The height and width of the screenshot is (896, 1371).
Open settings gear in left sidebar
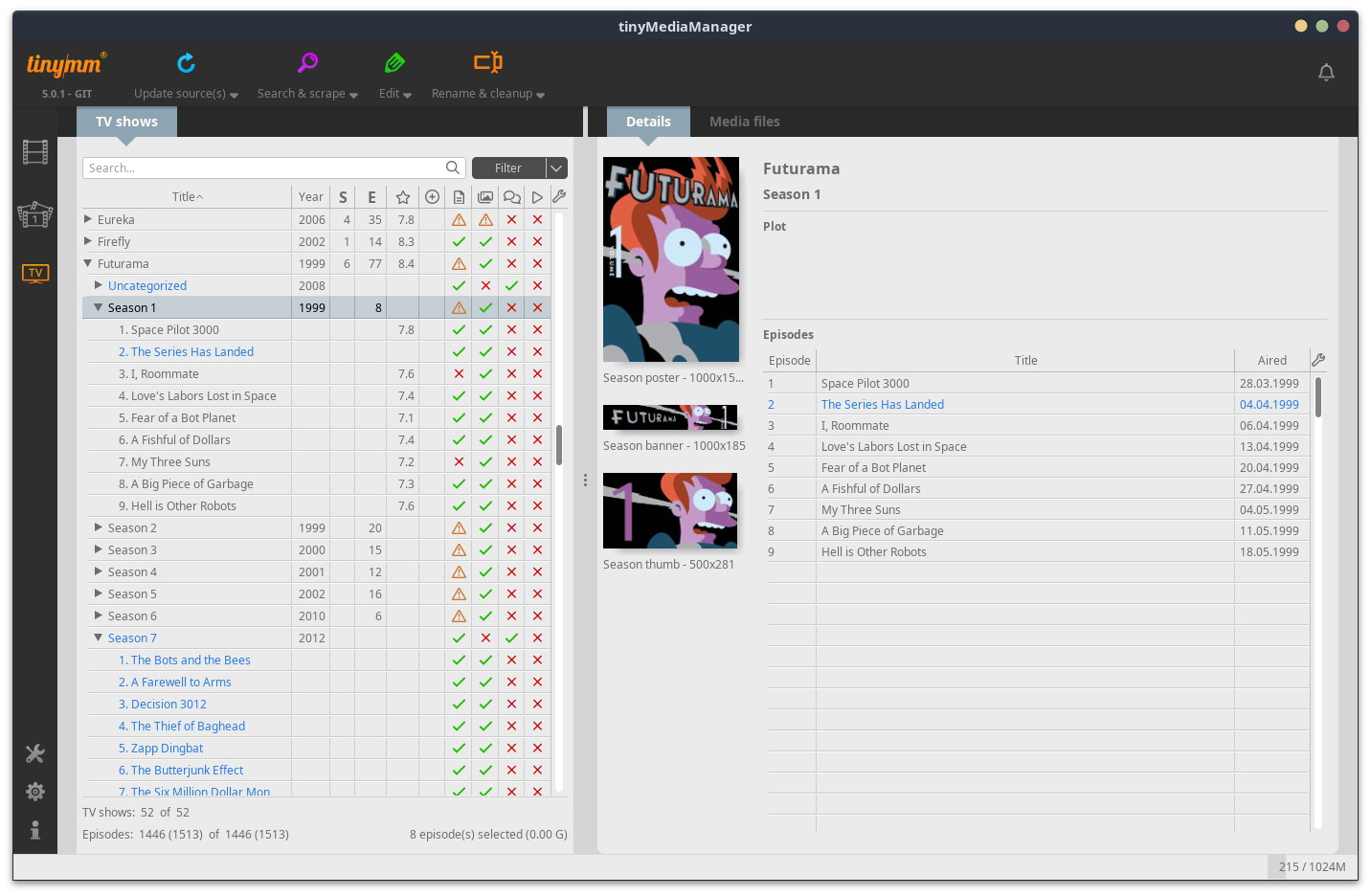pos(35,792)
